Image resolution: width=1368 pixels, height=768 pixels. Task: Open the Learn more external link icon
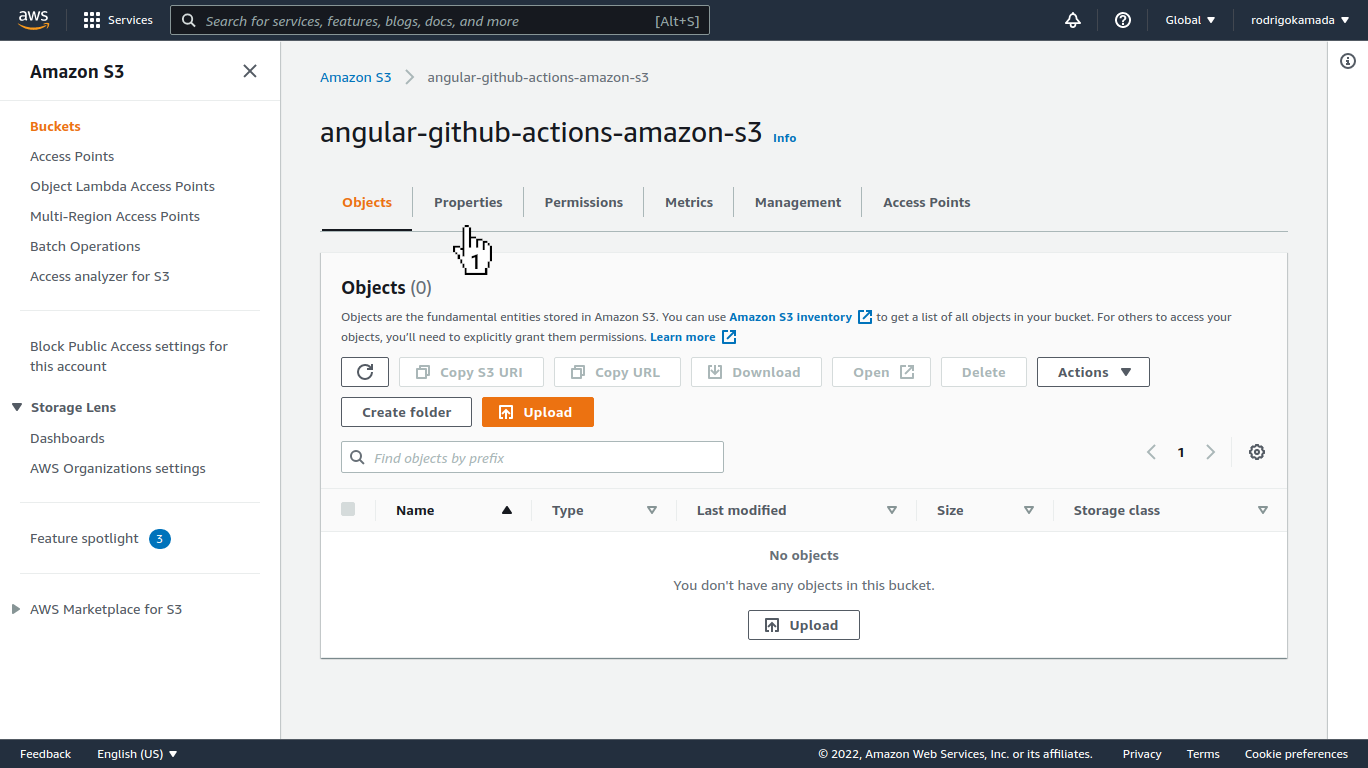click(x=729, y=337)
